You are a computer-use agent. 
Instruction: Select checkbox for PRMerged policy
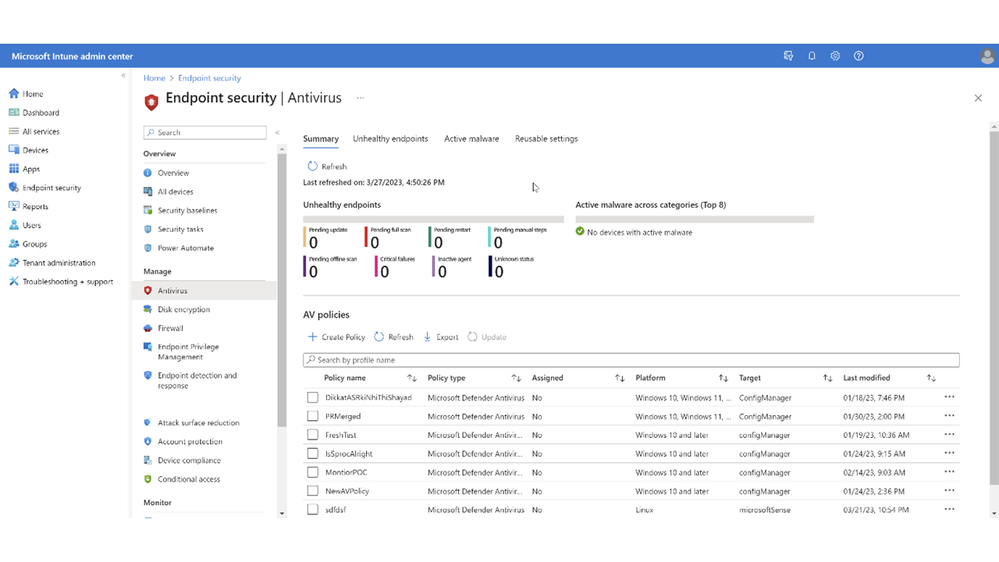pos(312,416)
